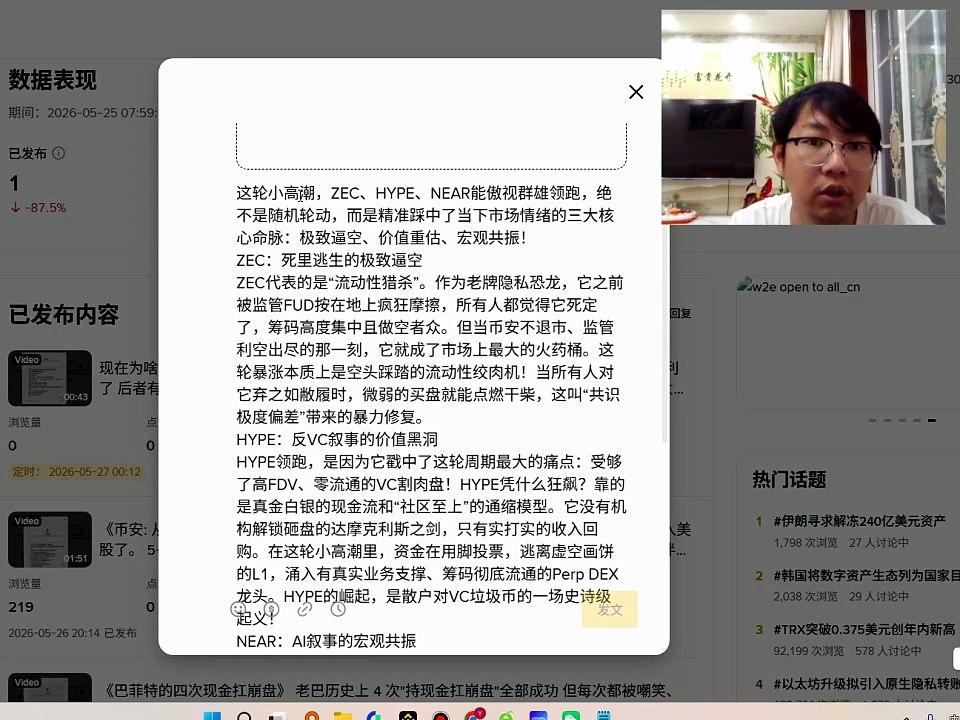Open the Notepad app from the taskbar
The image size is (960, 720).
point(604,716)
